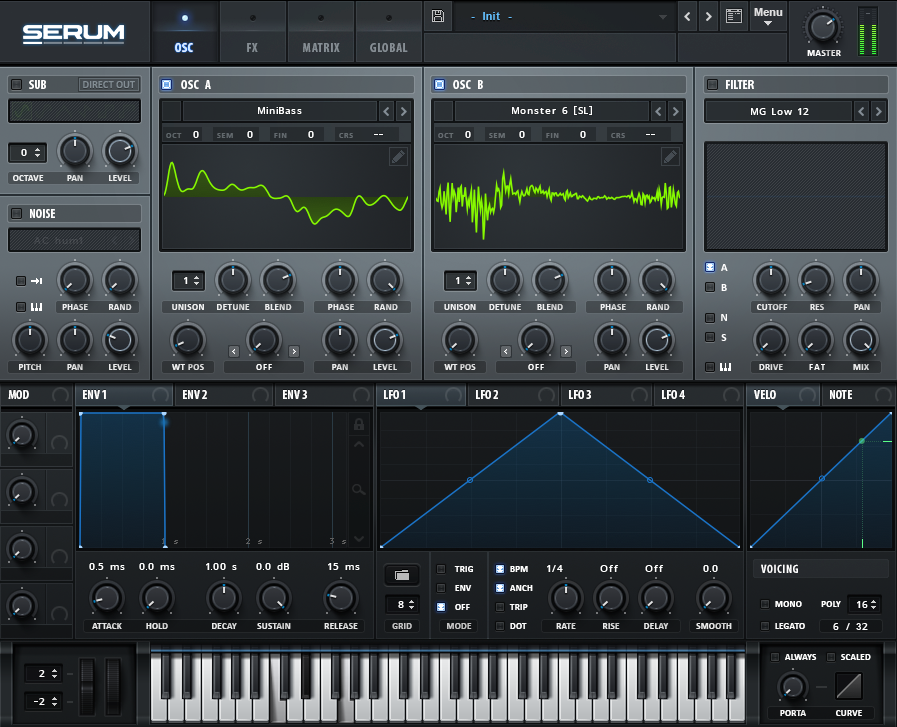The width and height of the screenshot is (897, 727).
Task: Toggle LFO BPM sync checkbox
Action: (499, 569)
